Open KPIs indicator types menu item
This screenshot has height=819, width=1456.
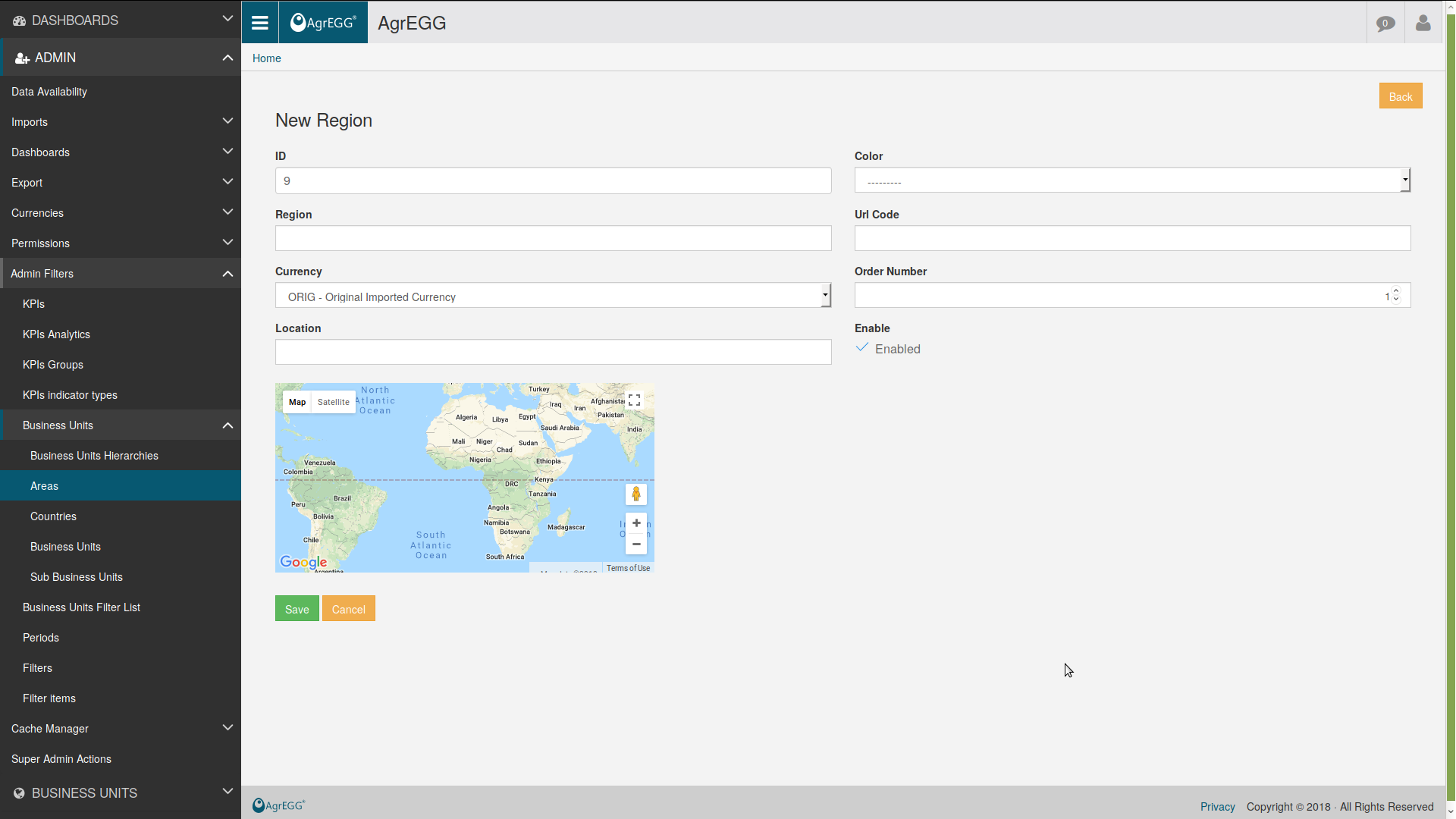pyautogui.click(x=121, y=395)
